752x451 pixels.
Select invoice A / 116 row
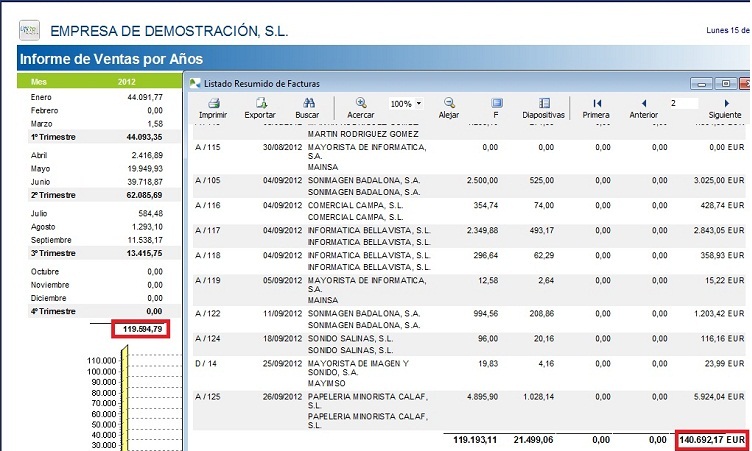[469, 211]
